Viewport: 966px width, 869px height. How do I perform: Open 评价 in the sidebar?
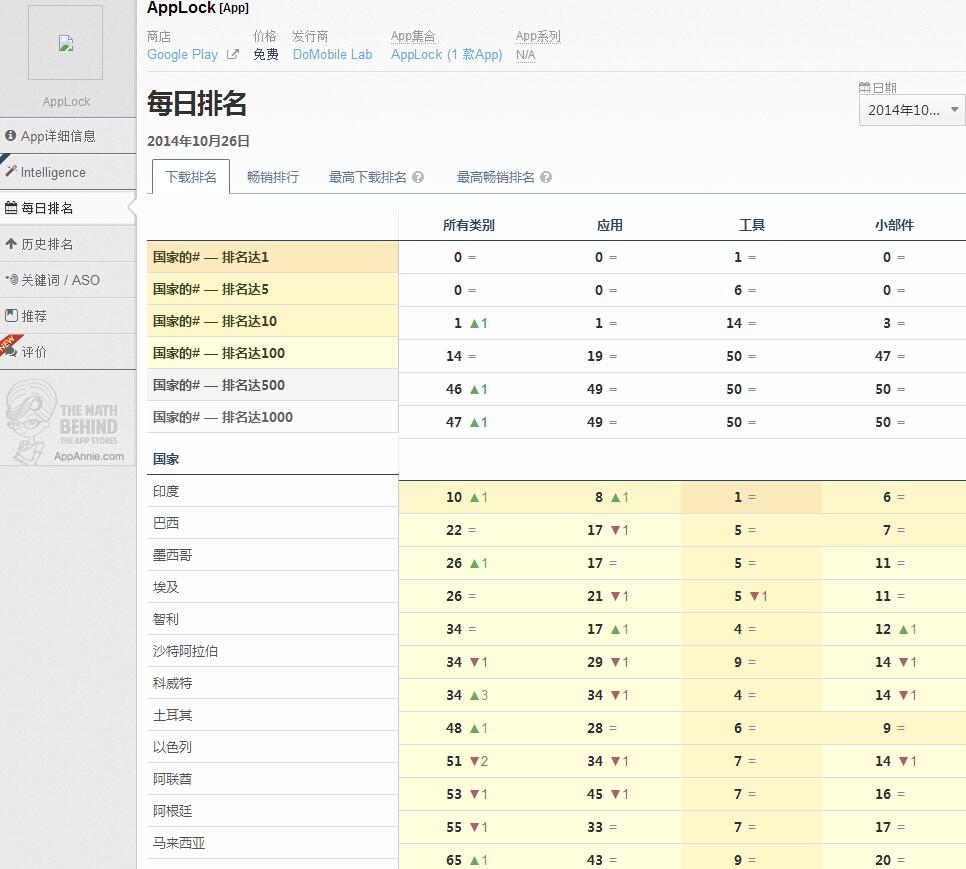point(68,352)
